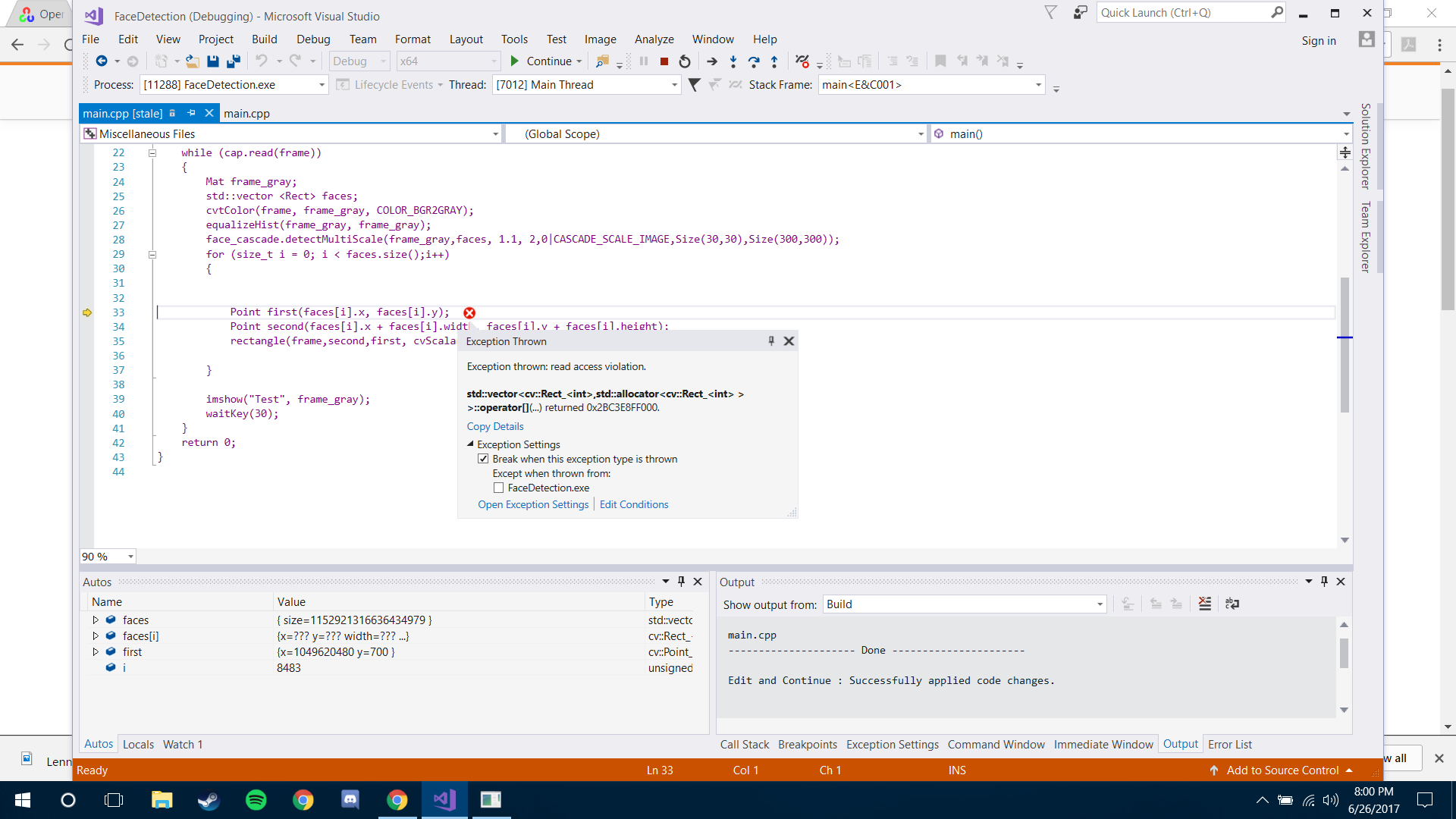Click the Restart debugging icon
Viewport: 1456px width, 819px height.
pyautogui.click(x=685, y=61)
